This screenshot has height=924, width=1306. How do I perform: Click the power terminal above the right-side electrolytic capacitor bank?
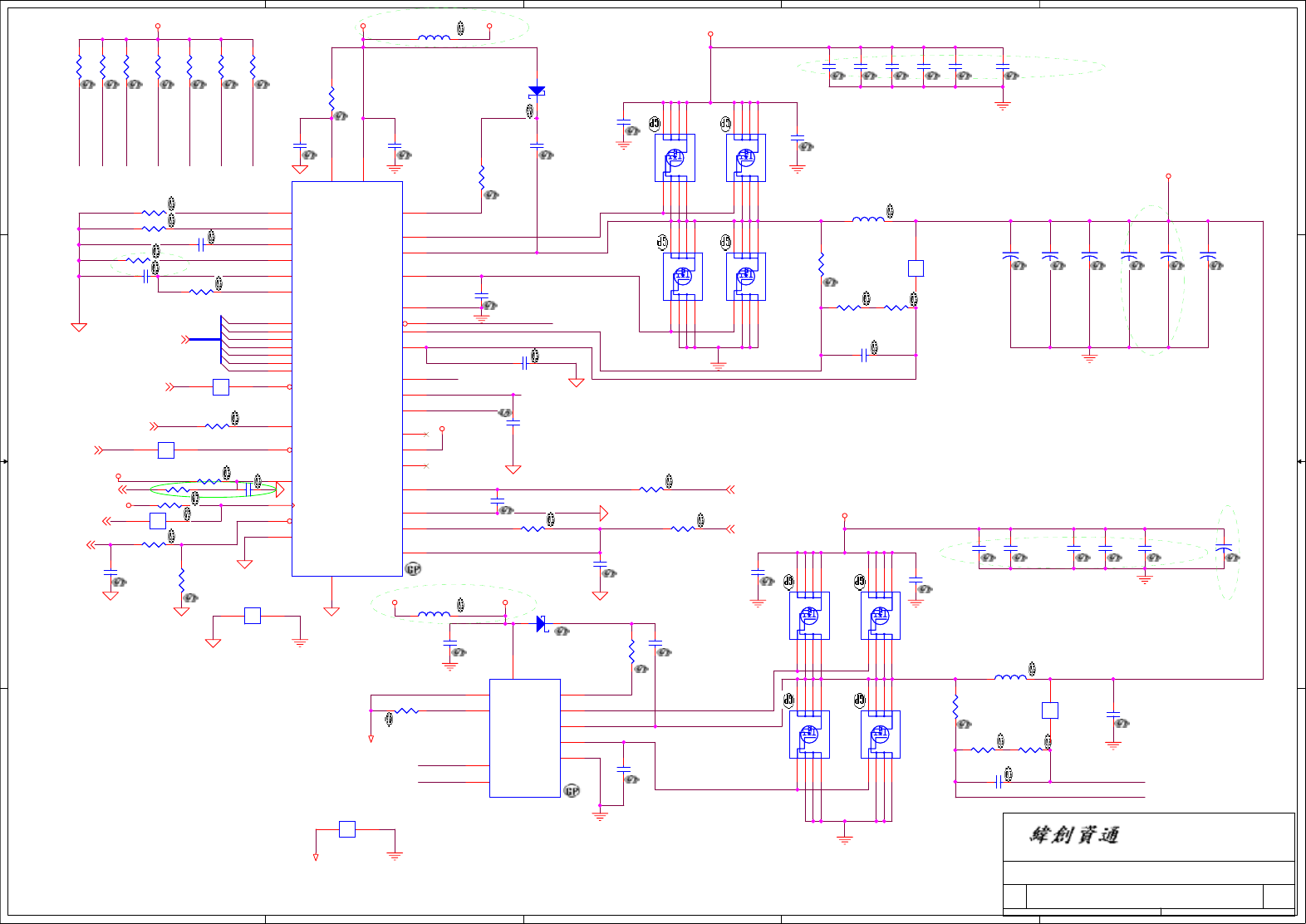pos(1168,176)
